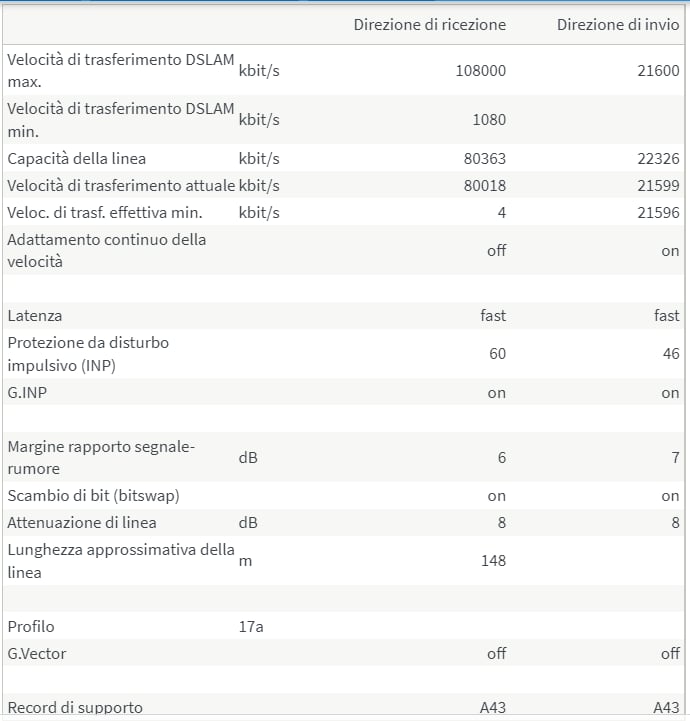Click the Adattamento continuo della velocità label
Viewport: 690px width, 721px height.
(x=106, y=251)
